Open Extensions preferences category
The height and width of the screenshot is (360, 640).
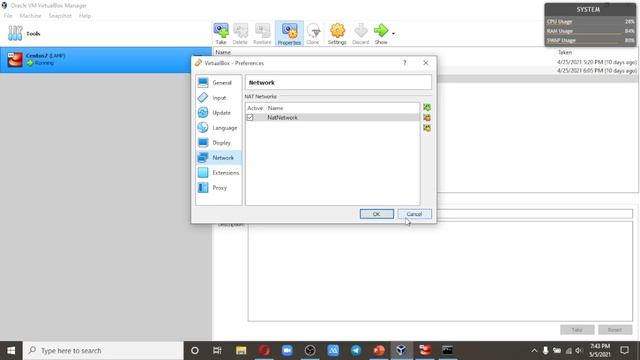(218, 173)
